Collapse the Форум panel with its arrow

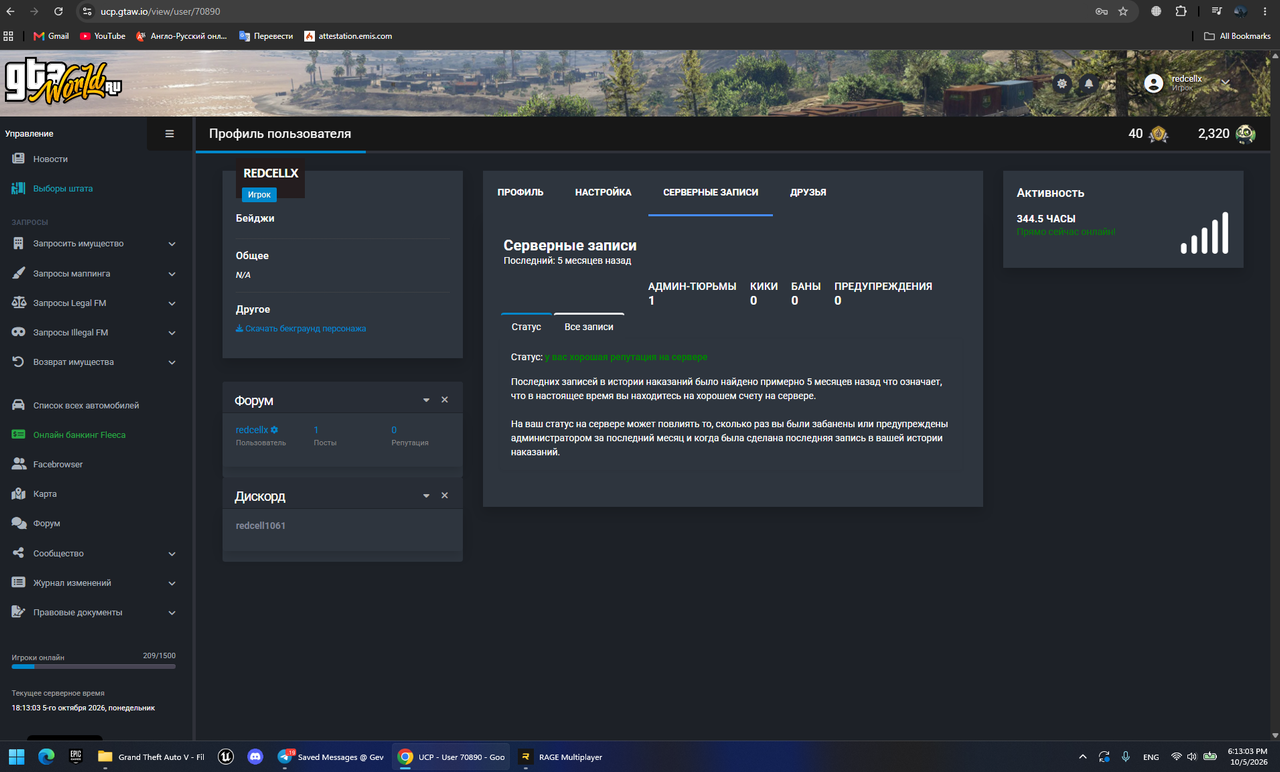coord(426,400)
